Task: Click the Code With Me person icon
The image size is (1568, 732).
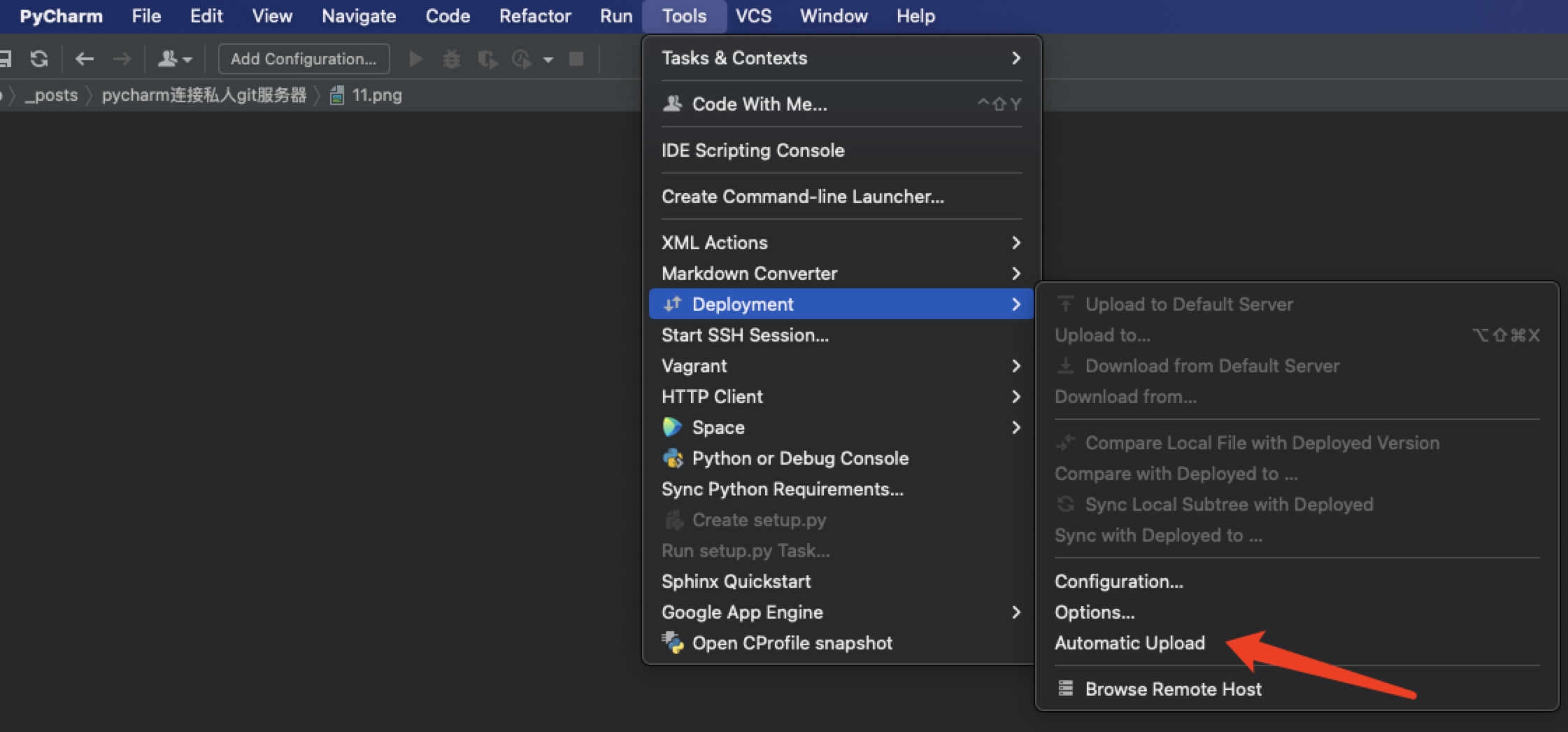Action: (672, 104)
